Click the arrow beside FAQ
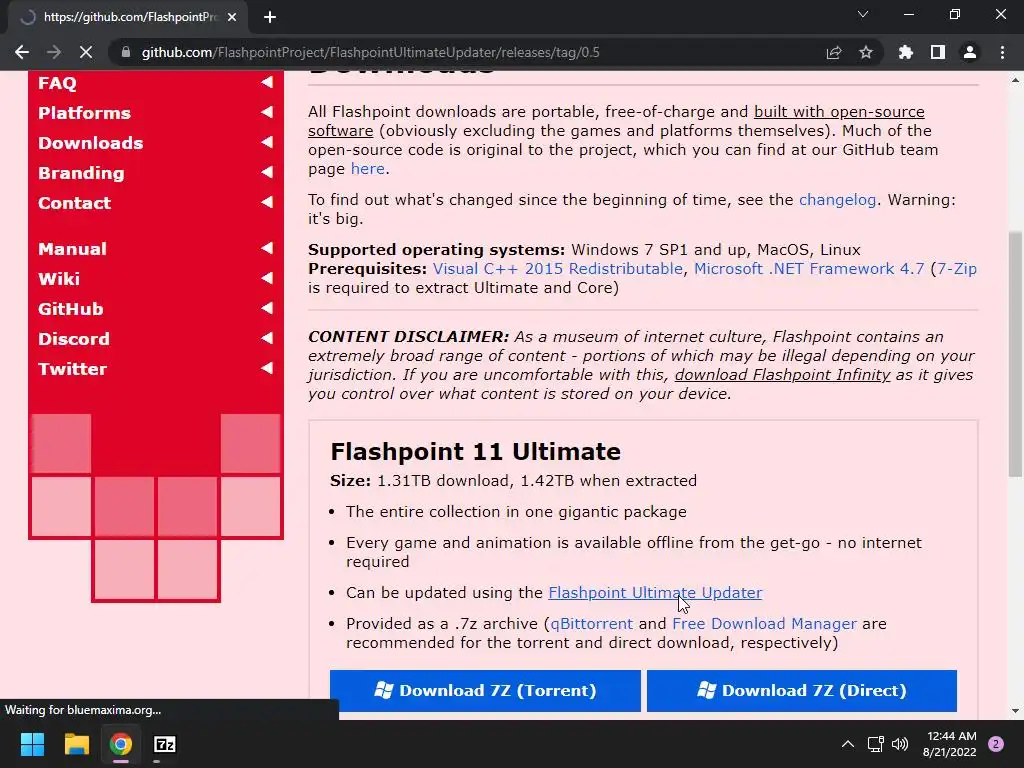The width and height of the screenshot is (1024, 768). 266,82
